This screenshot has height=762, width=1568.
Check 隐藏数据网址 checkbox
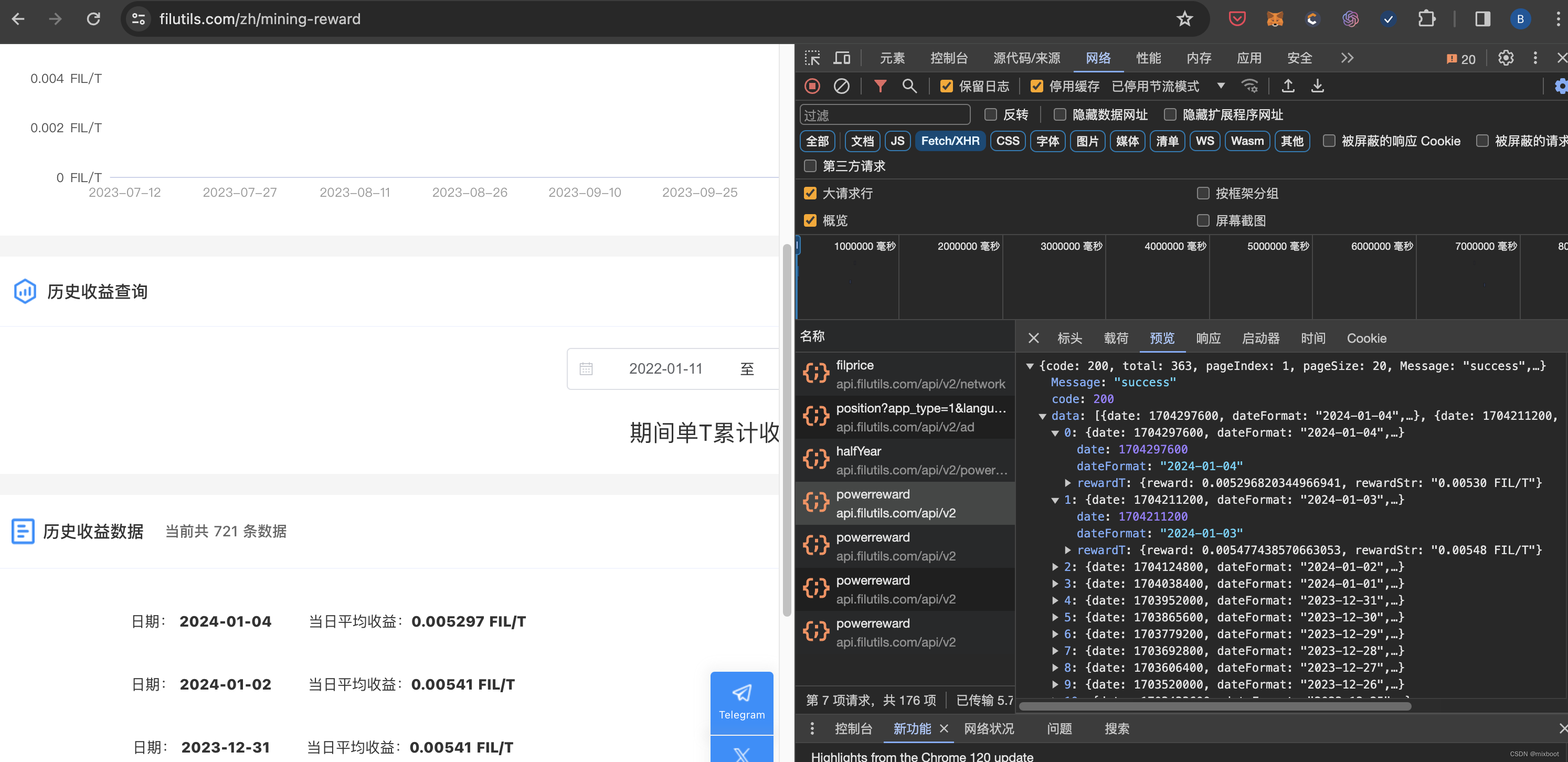(1059, 114)
